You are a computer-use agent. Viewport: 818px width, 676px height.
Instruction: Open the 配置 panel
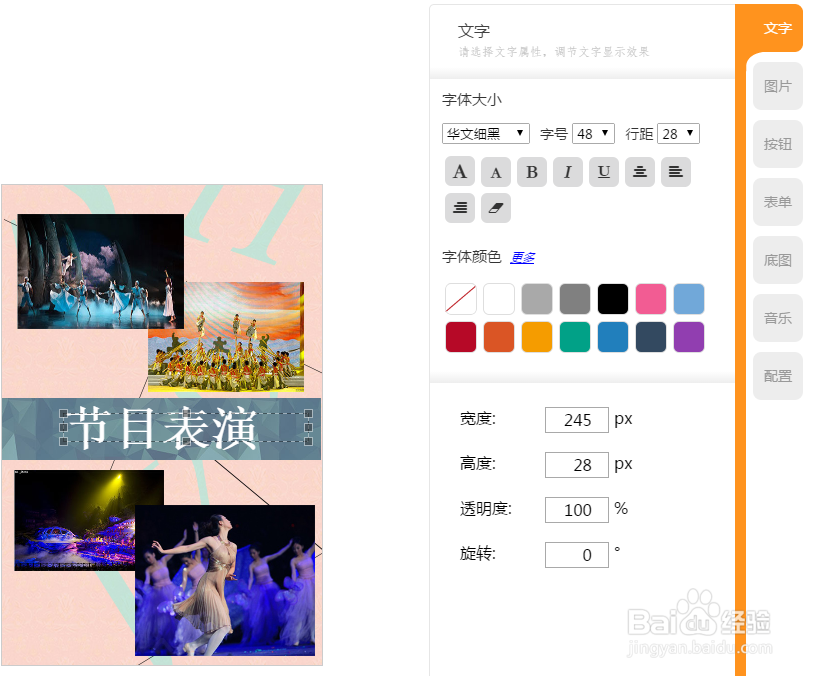tap(778, 376)
